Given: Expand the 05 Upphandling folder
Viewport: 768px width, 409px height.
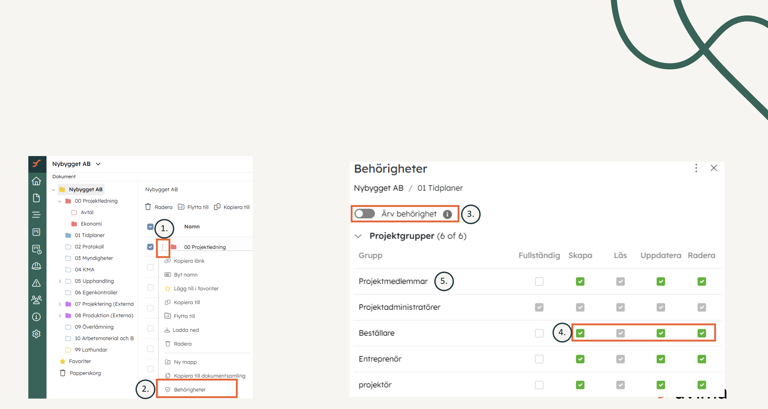Looking at the screenshot, I should (60, 281).
